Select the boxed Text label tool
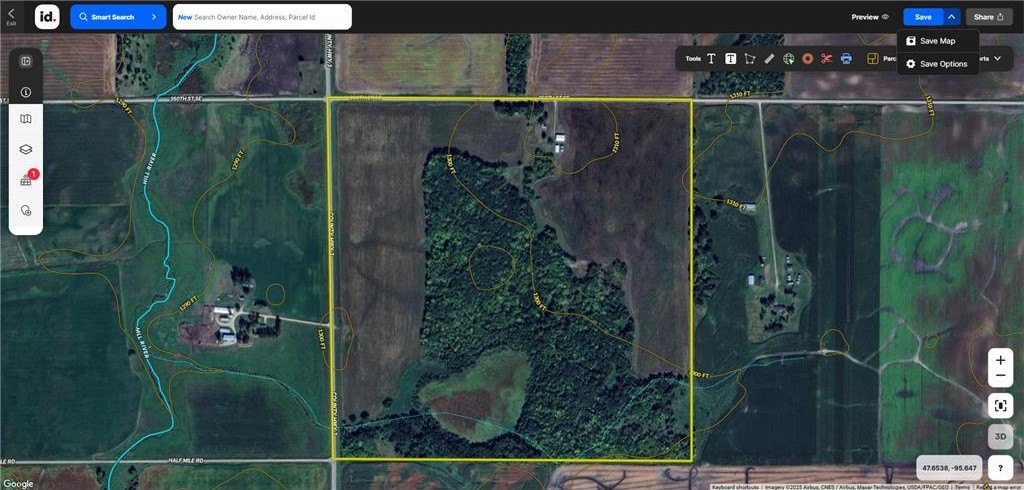1024x490 pixels. [x=731, y=59]
